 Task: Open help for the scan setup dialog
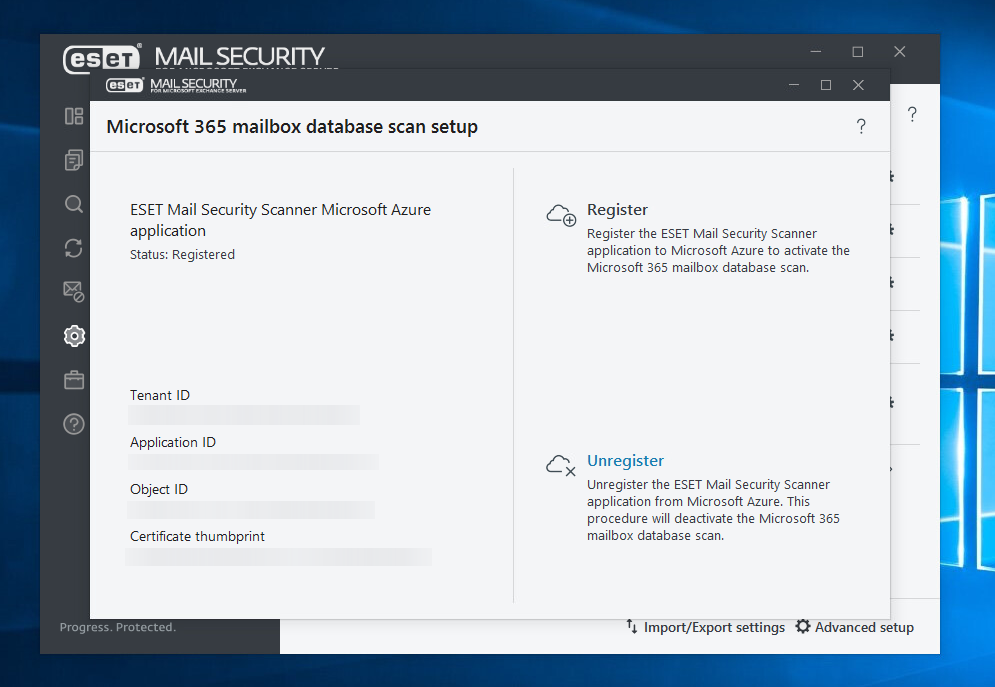click(x=860, y=127)
